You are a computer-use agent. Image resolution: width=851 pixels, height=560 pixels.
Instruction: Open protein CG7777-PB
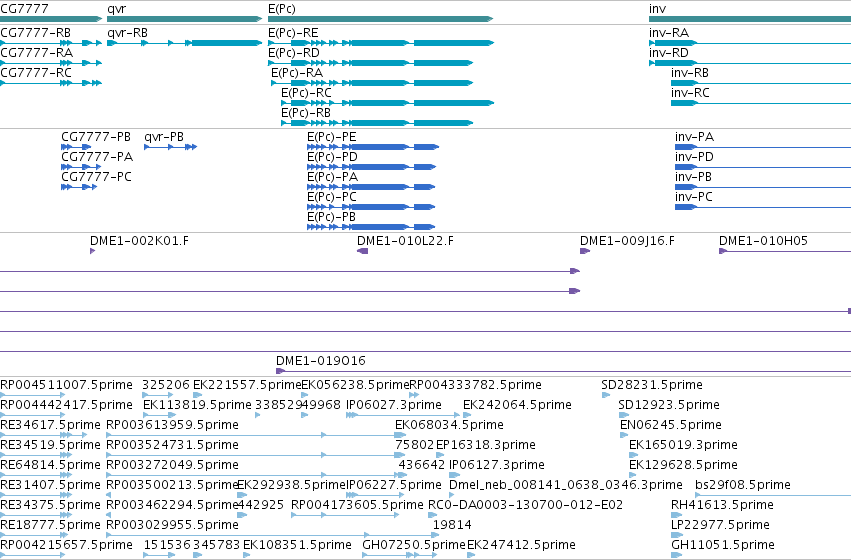[96, 137]
